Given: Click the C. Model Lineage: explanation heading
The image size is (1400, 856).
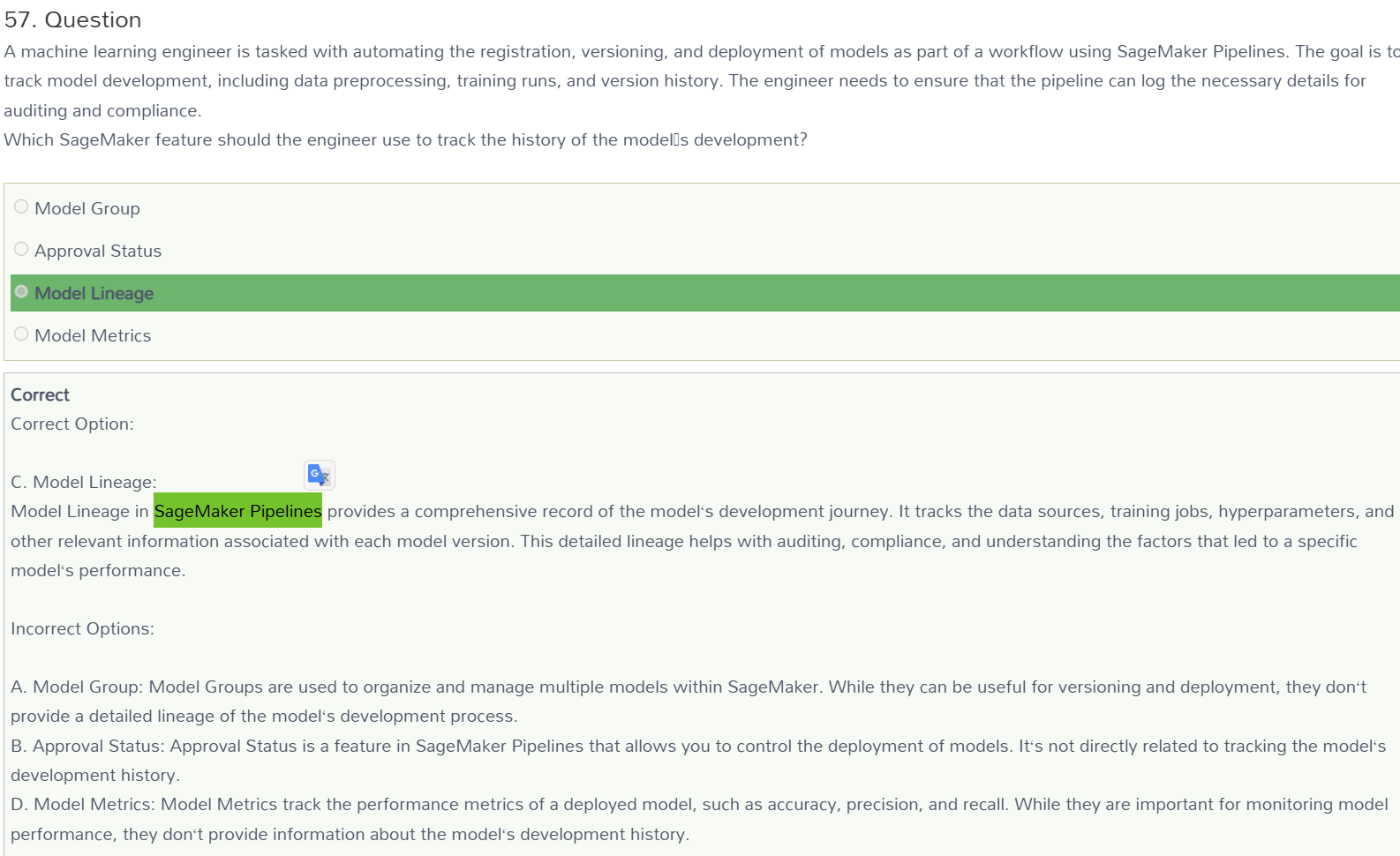Looking at the screenshot, I should (84, 482).
